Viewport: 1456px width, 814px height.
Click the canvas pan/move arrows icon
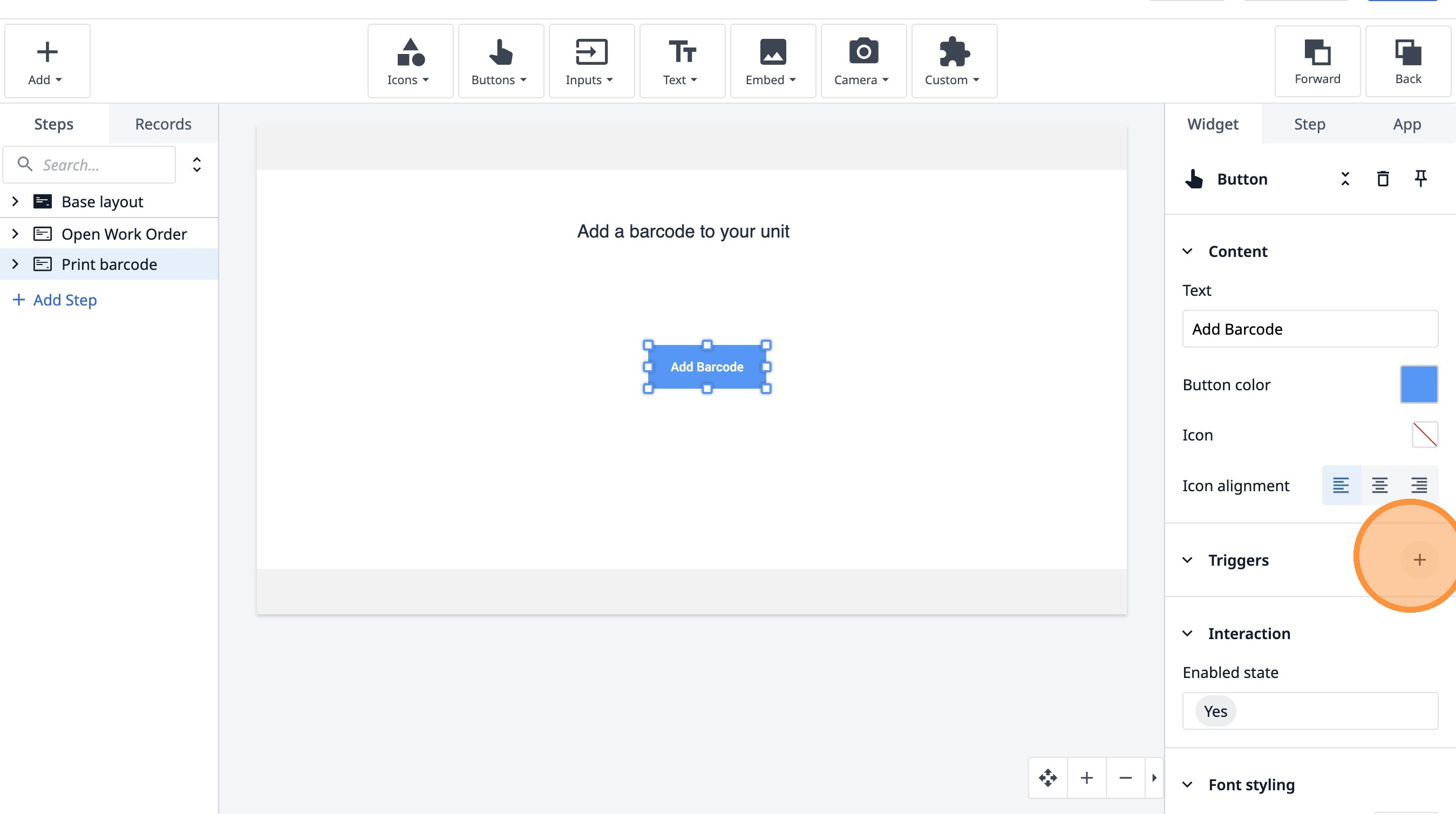[x=1048, y=778]
